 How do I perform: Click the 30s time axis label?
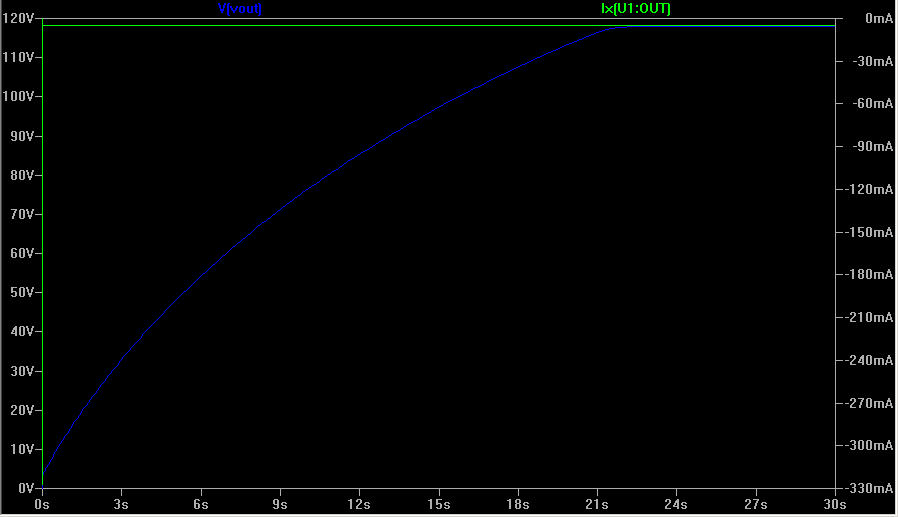[x=834, y=504]
